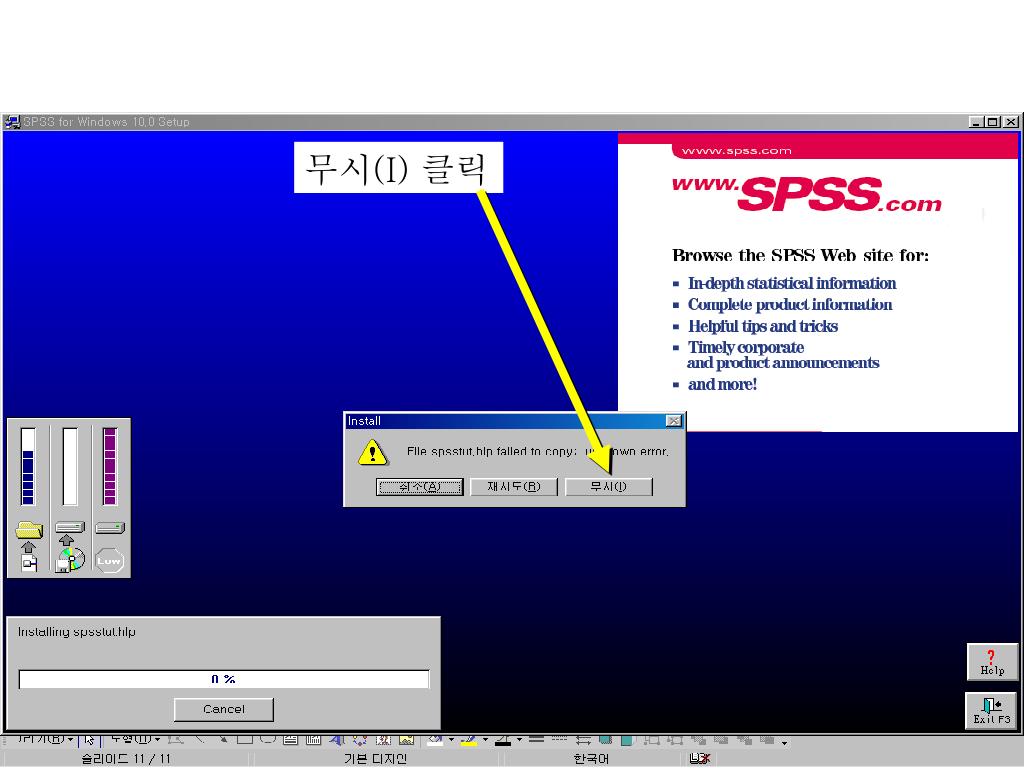This screenshot has width=1024, height=768.
Task: Exit setup using the Exit F3 button
Action: click(x=991, y=711)
